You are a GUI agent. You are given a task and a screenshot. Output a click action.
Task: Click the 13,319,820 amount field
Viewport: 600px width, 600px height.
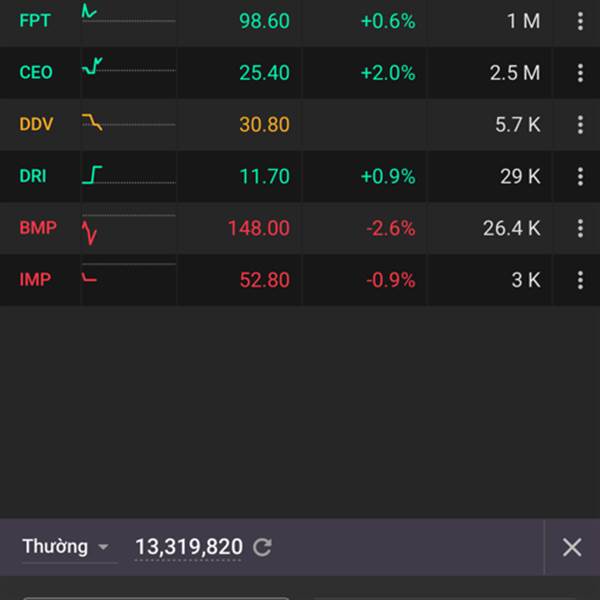[x=189, y=547]
